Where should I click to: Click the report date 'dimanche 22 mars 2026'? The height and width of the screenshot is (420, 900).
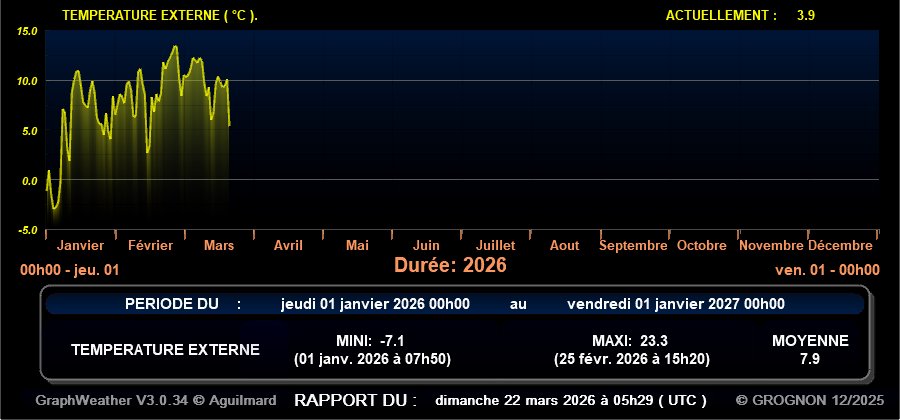[570, 400]
